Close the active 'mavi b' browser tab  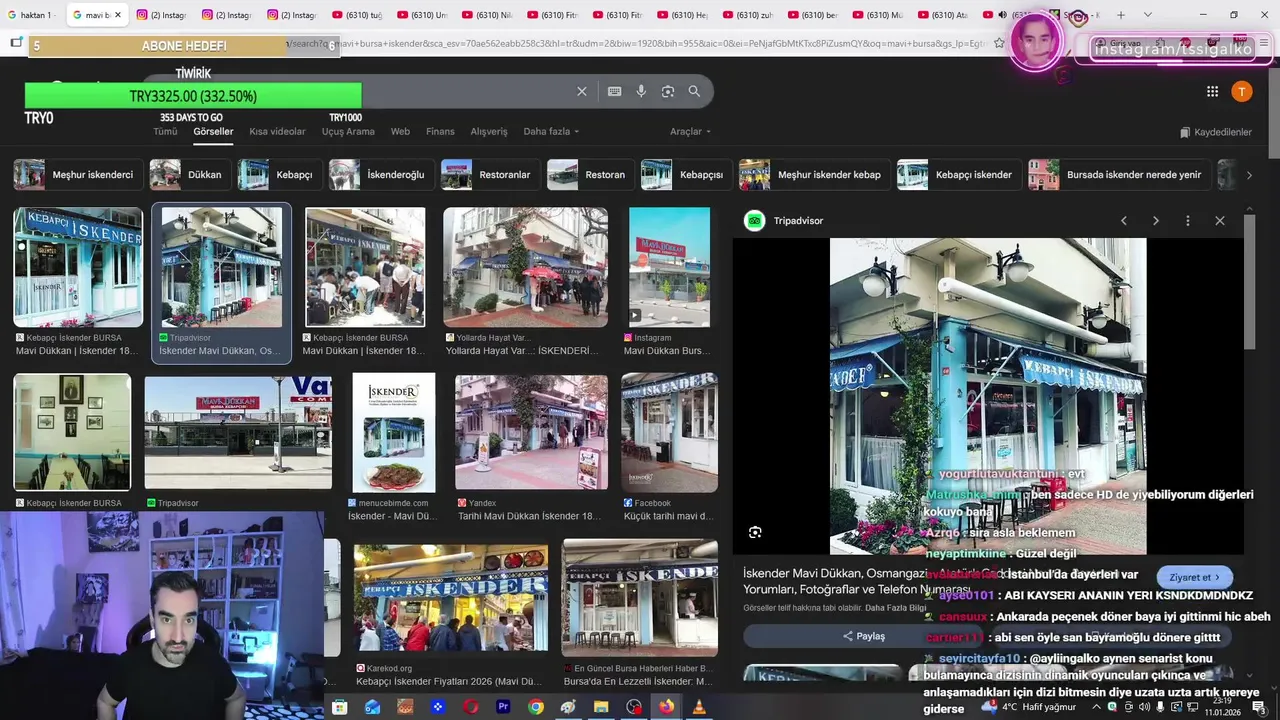117,15
